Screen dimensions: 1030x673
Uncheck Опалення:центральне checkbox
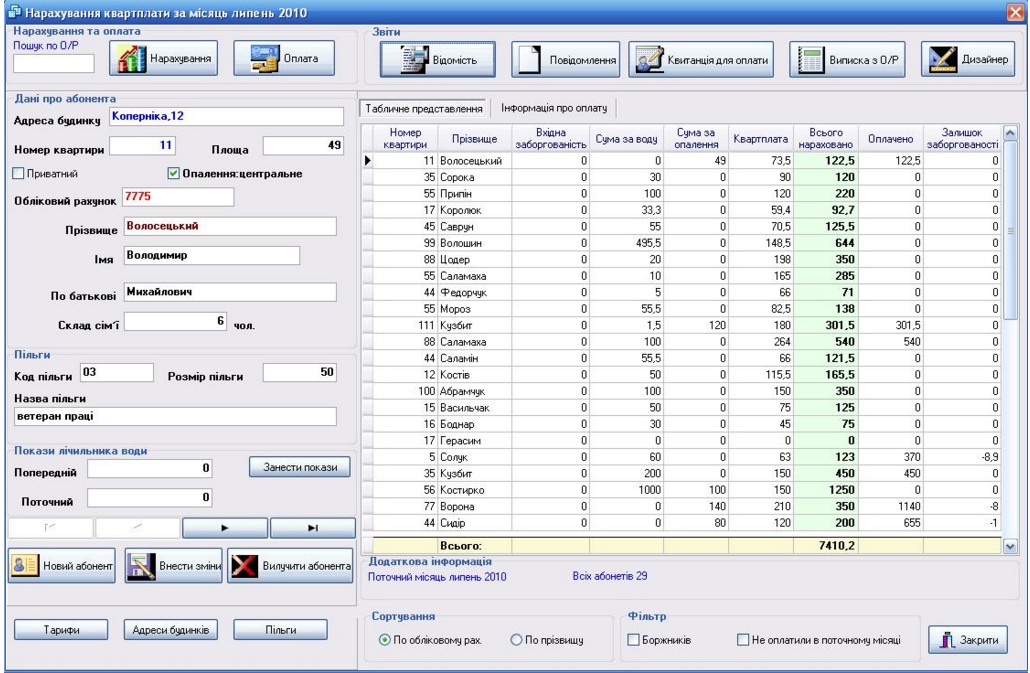[x=174, y=174]
